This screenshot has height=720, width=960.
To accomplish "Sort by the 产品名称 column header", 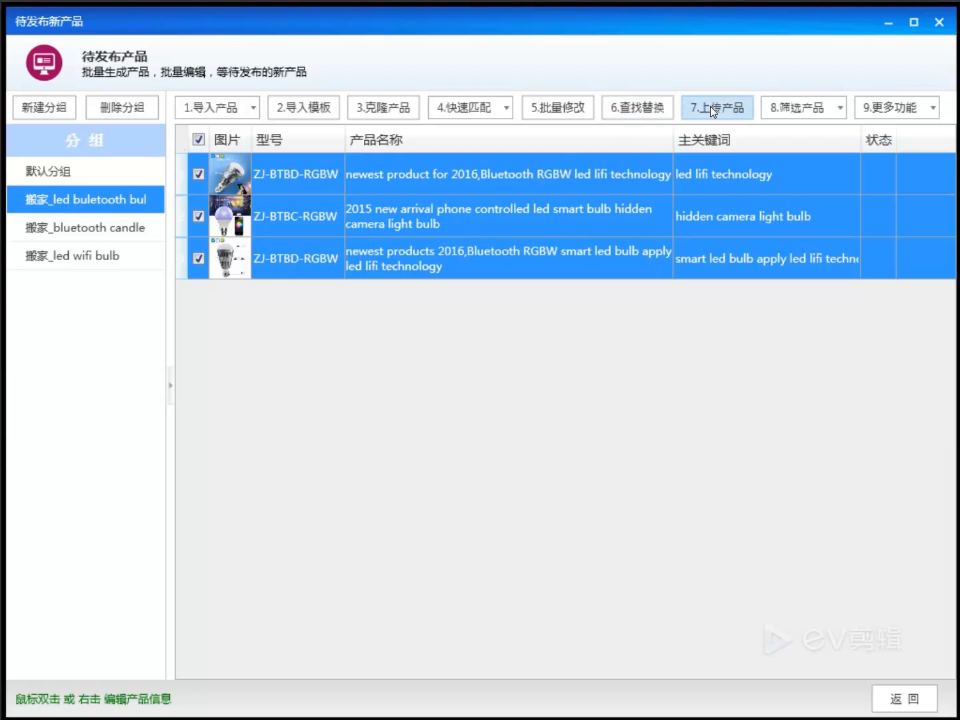I will (509, 140).
